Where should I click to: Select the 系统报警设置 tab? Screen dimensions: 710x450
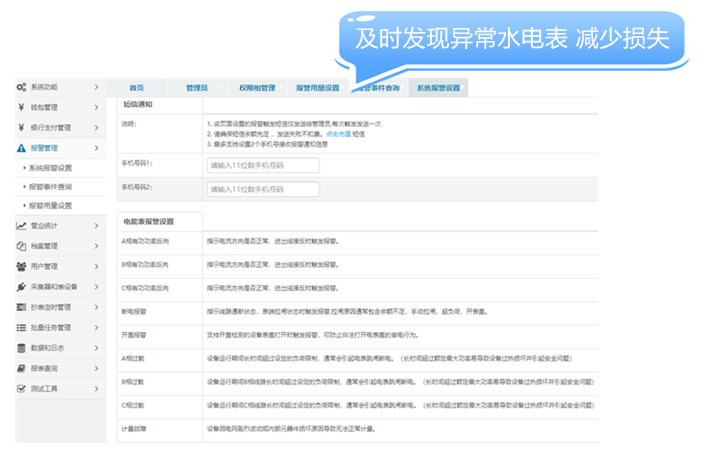click(438, 88)
